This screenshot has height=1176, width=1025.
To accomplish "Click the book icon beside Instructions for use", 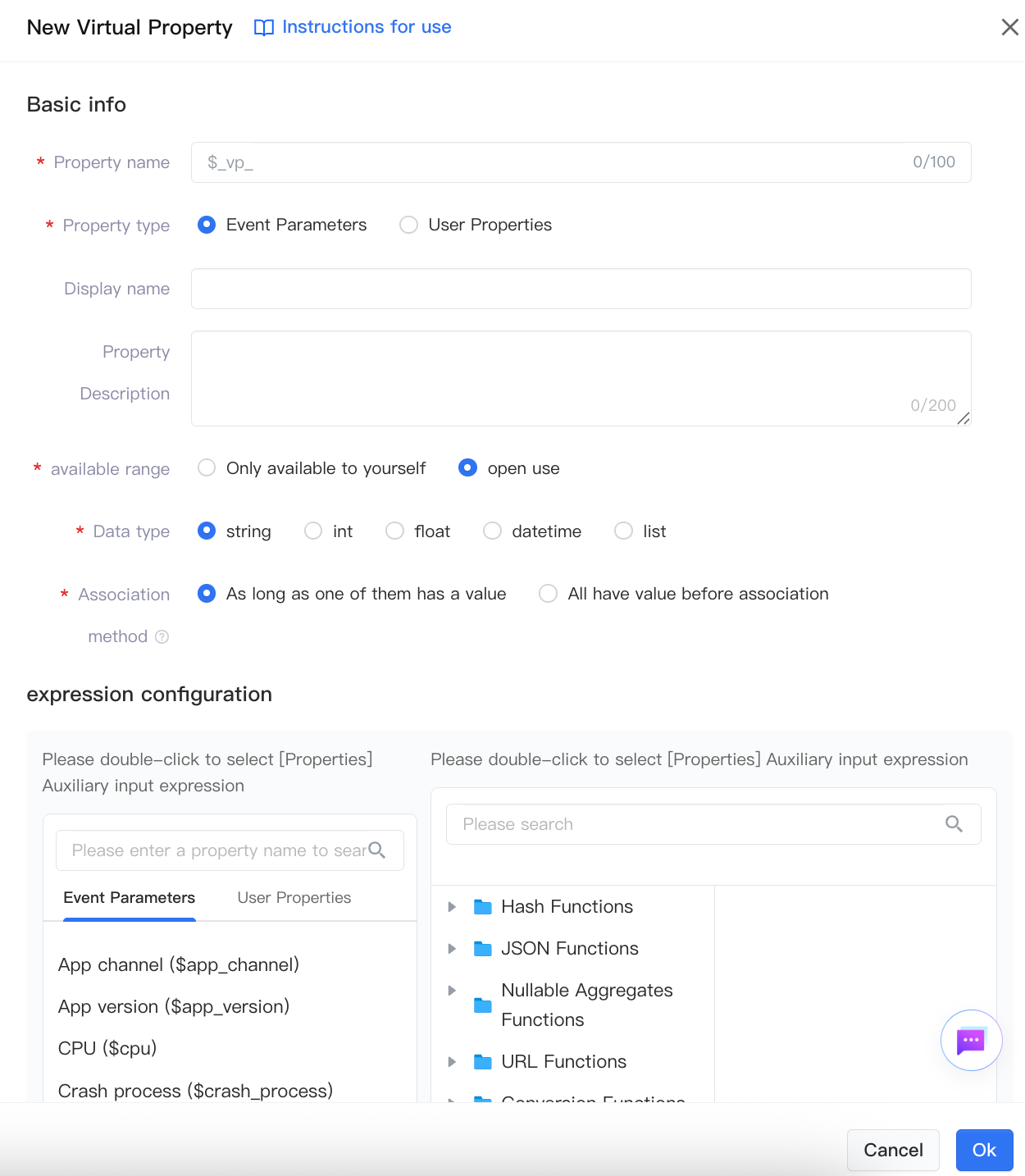I will point(264,27).
